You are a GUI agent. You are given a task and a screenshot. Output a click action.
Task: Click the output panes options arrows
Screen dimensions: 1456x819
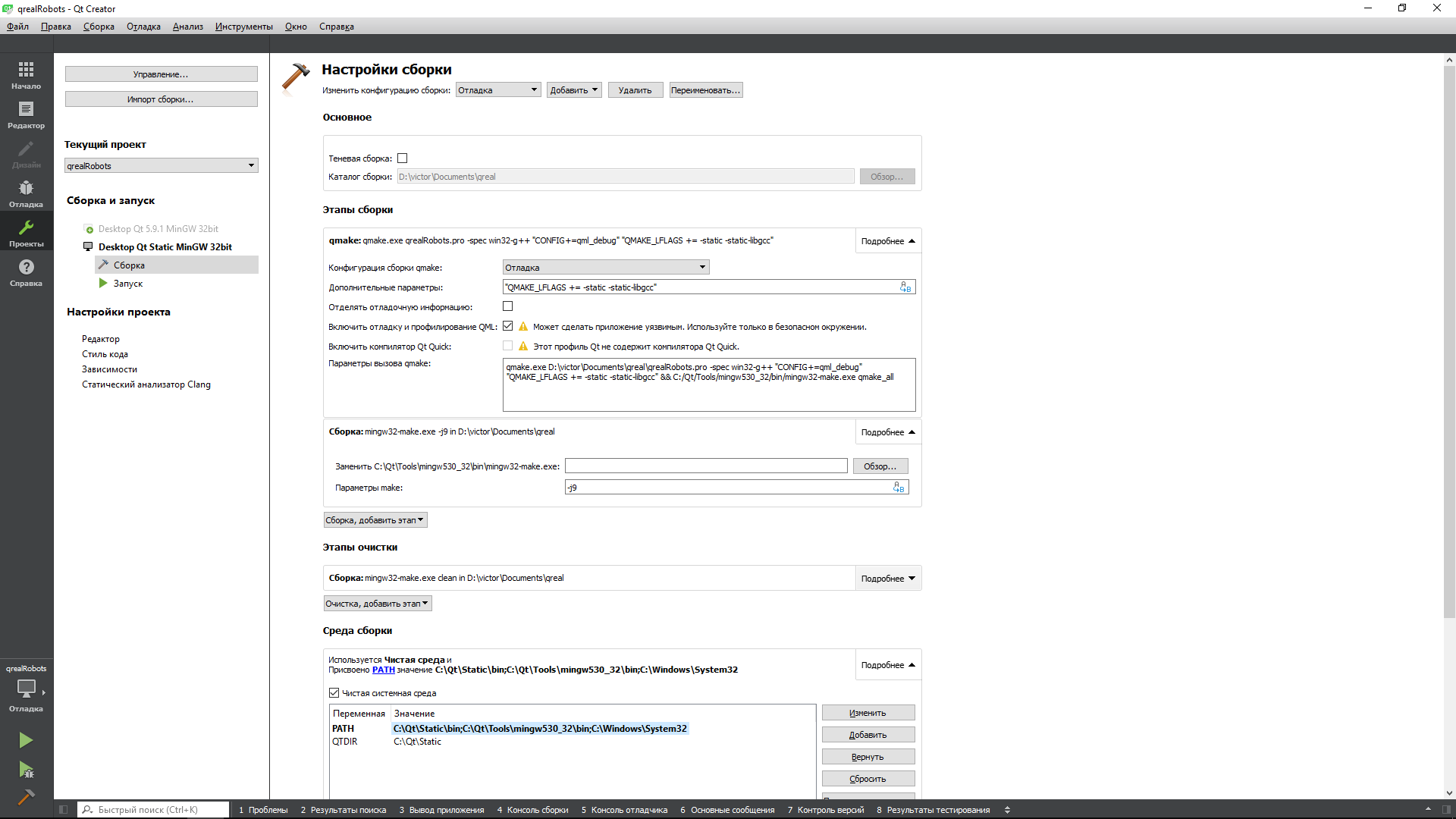pos(1007,810)
